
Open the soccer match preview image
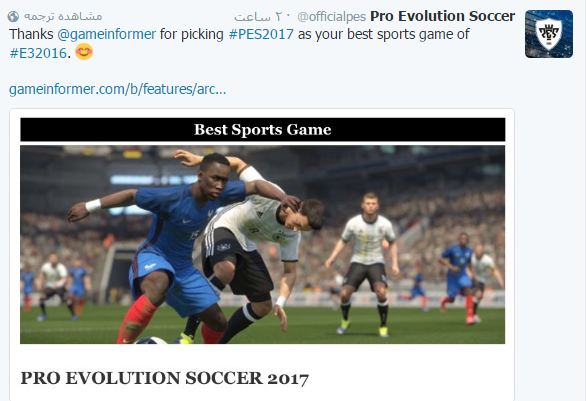point(262,245)
